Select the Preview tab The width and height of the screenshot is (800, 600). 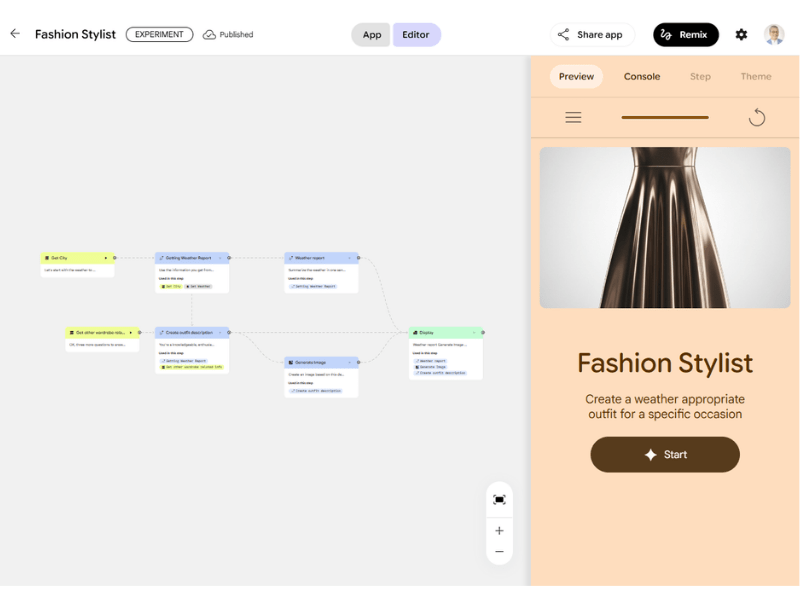(576, 77)
